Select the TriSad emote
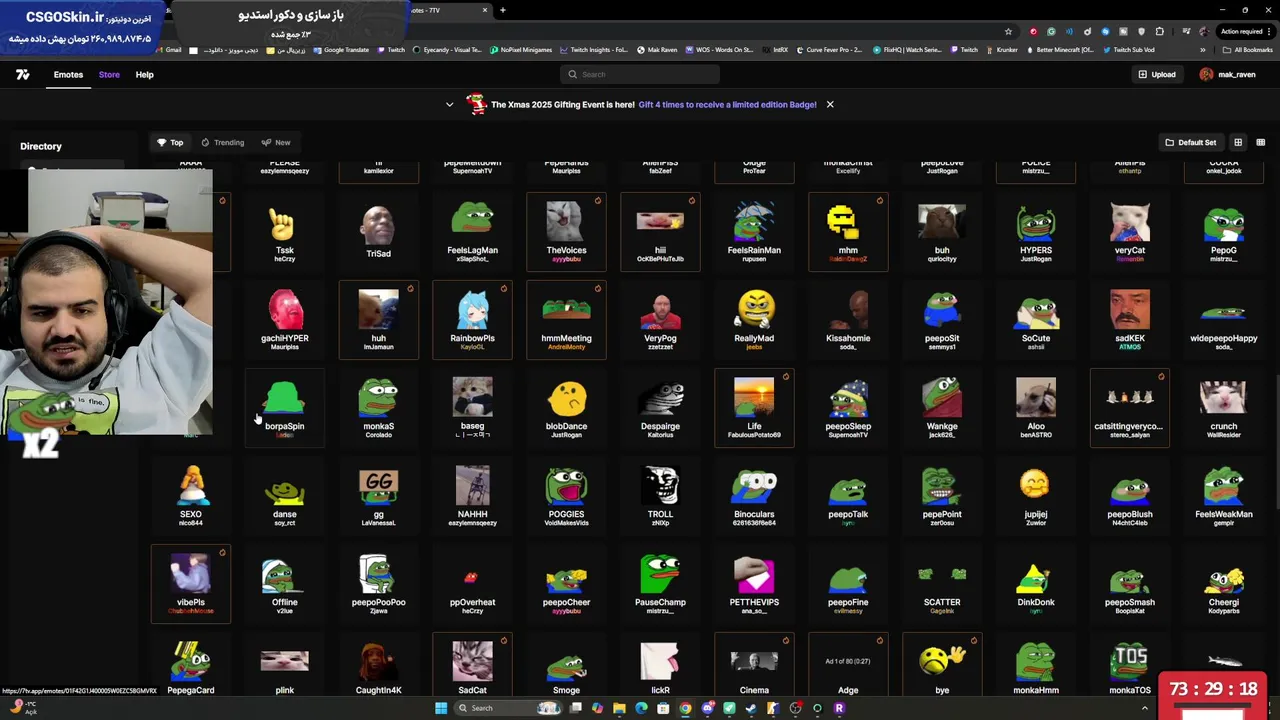Image resolution: width=1280 pixels, height=720 pixels. (x=378, y=232)
